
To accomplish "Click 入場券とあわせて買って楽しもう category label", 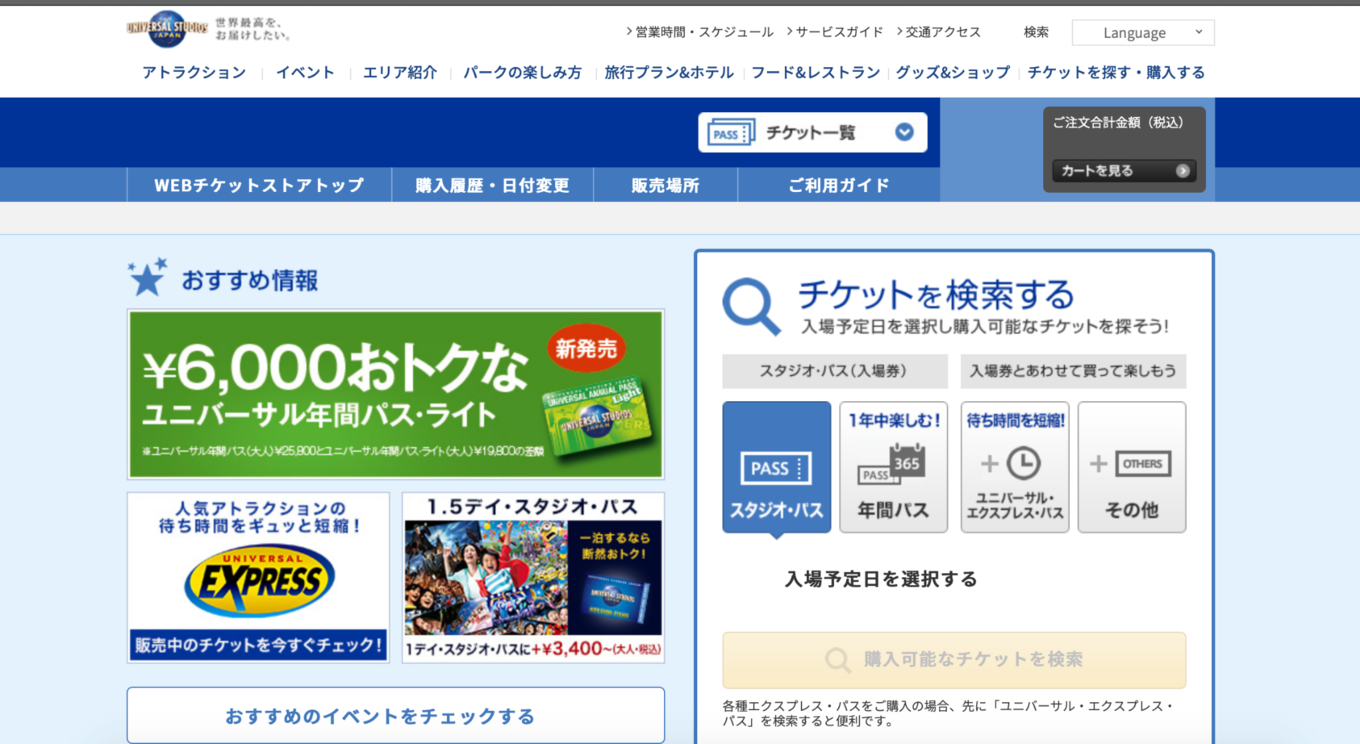I will click(1073, 371).
